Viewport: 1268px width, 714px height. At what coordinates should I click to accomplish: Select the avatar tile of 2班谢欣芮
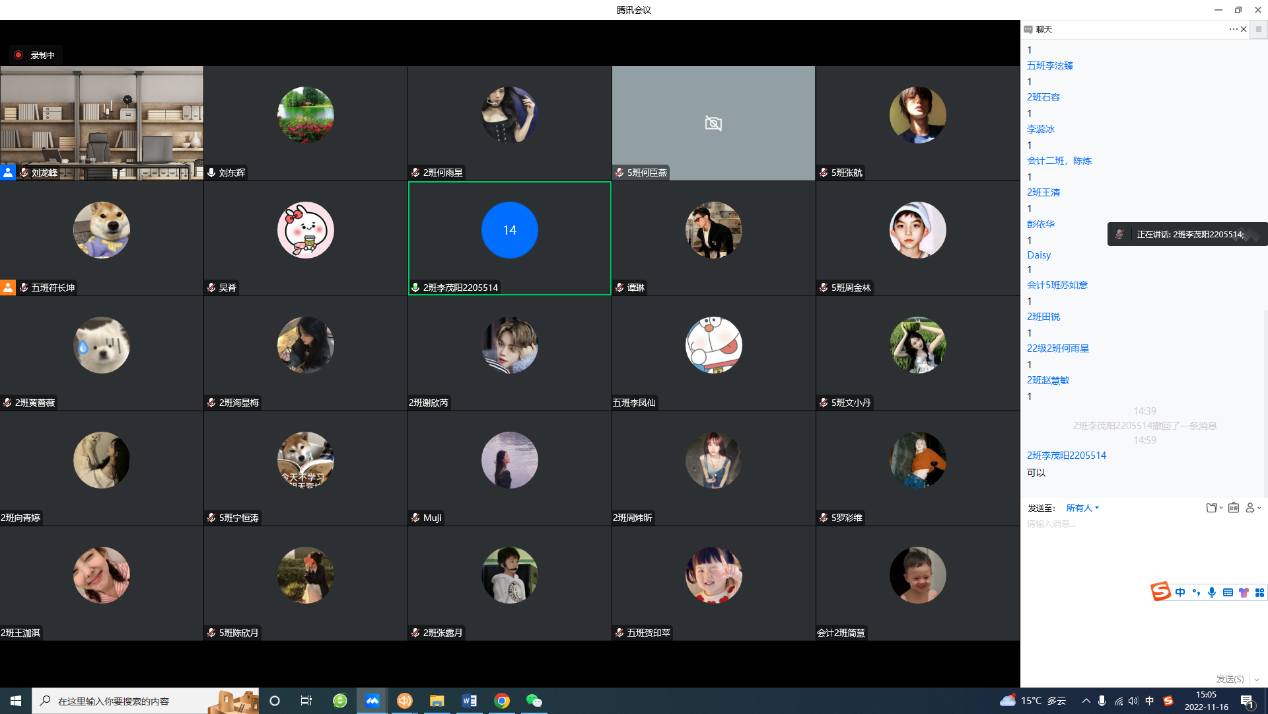coord(510,353)
